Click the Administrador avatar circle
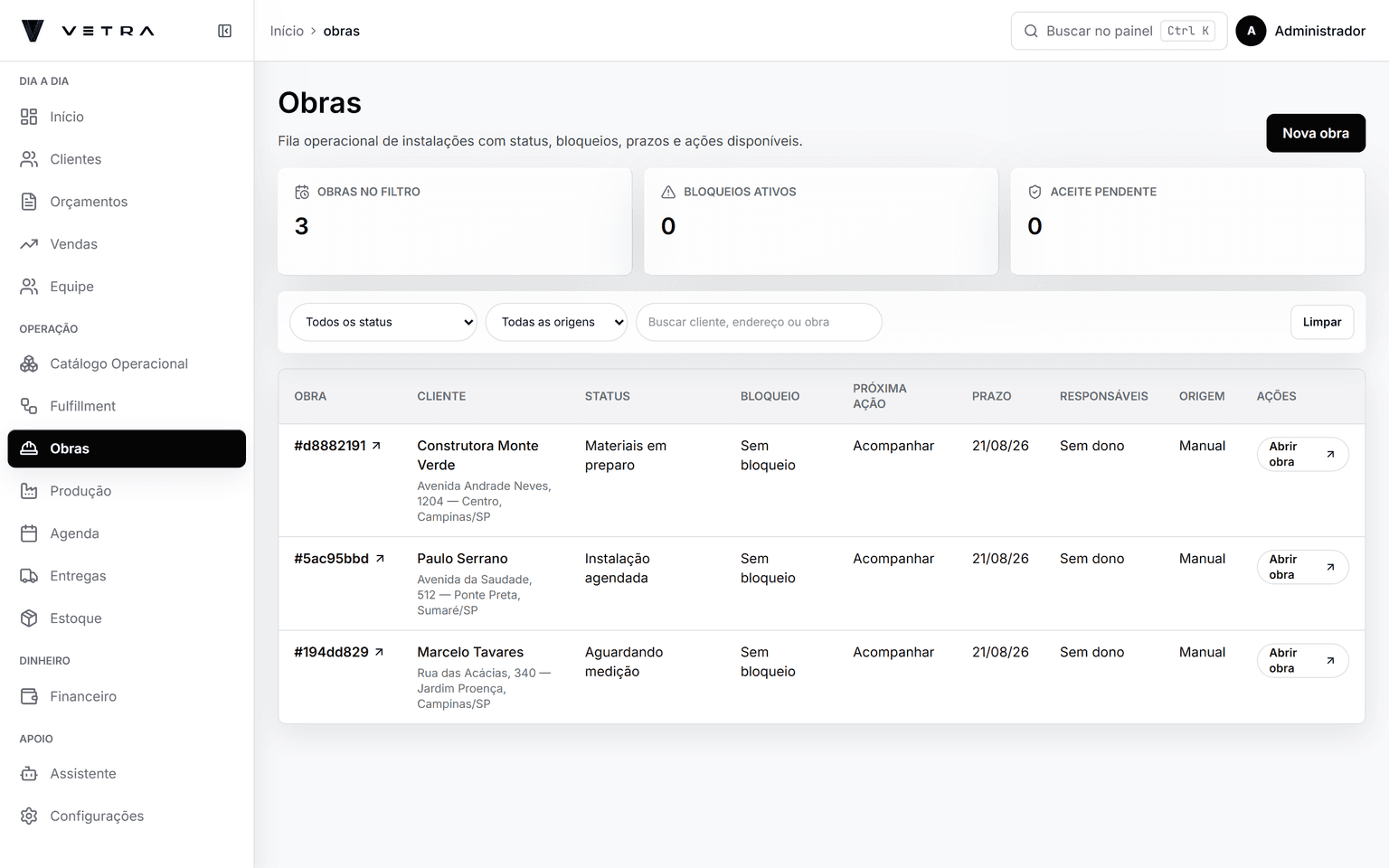The height and width of the screenshot is (868, 1389). [x=1251, y=31]
